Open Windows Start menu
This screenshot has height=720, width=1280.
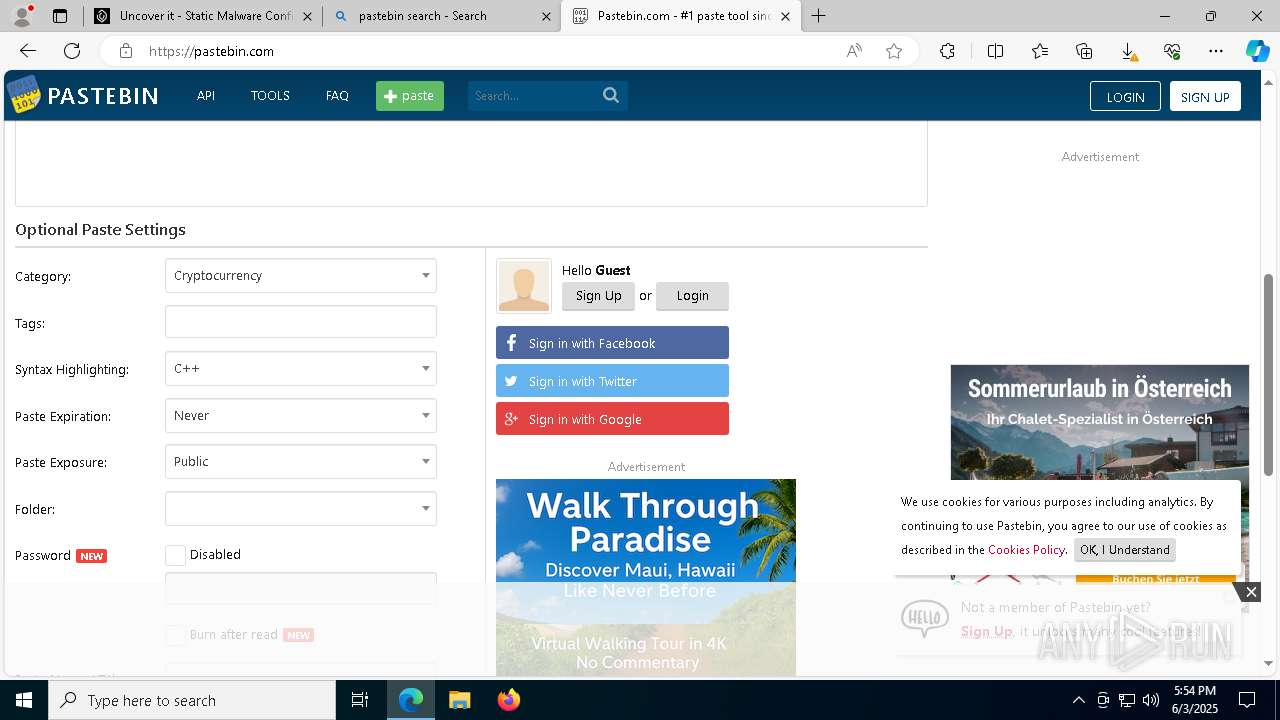coord(24,700)
